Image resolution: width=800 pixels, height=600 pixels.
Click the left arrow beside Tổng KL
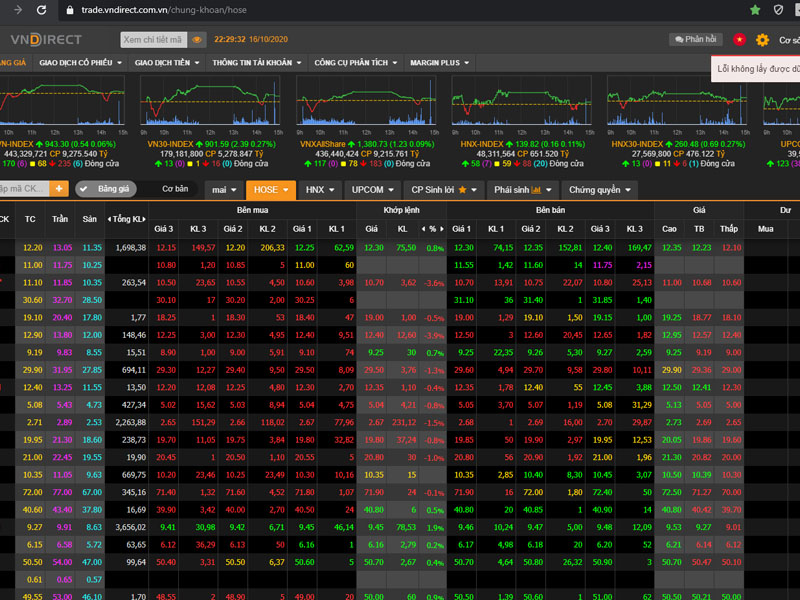tap(109, 219)
